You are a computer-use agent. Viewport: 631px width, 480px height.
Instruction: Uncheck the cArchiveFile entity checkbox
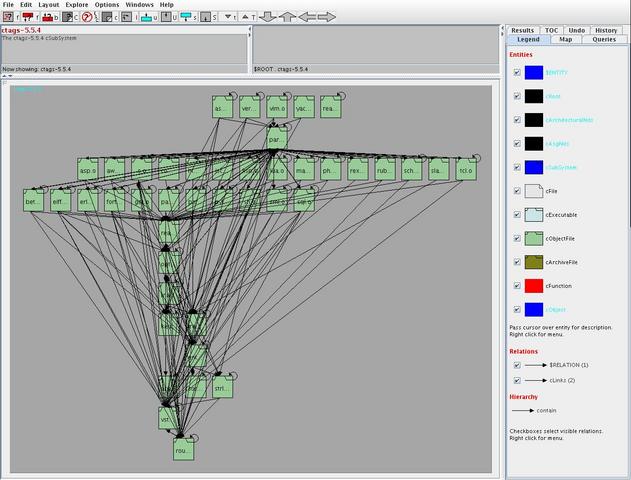pos(517,262)
